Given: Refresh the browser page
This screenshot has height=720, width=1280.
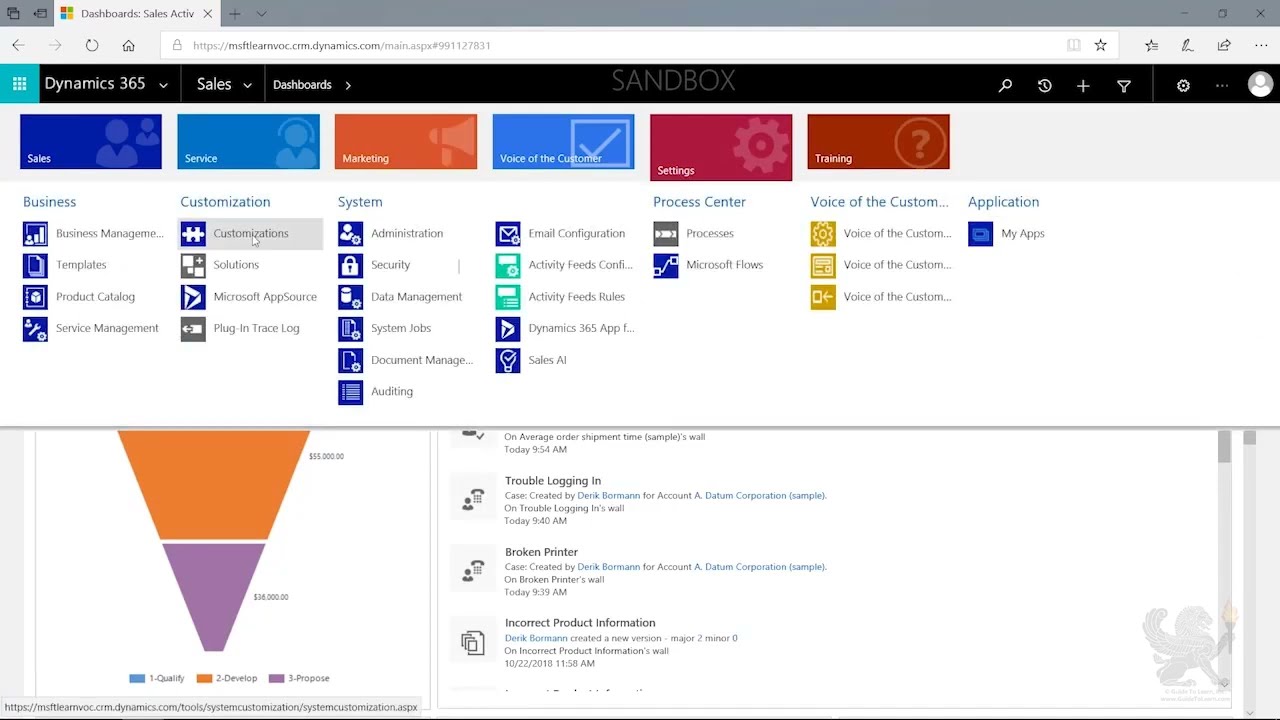Looking at the screenshot, I should 92,45.
